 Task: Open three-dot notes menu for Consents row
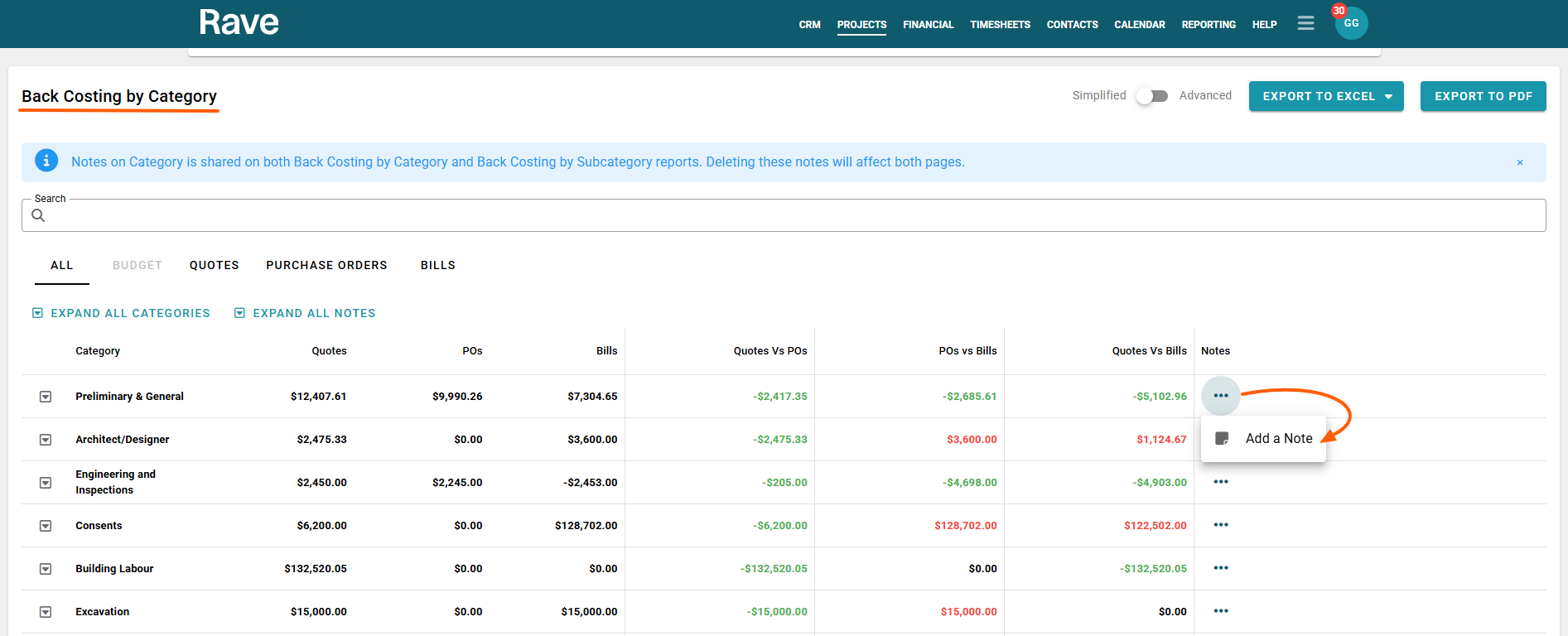pos(1220,525)
